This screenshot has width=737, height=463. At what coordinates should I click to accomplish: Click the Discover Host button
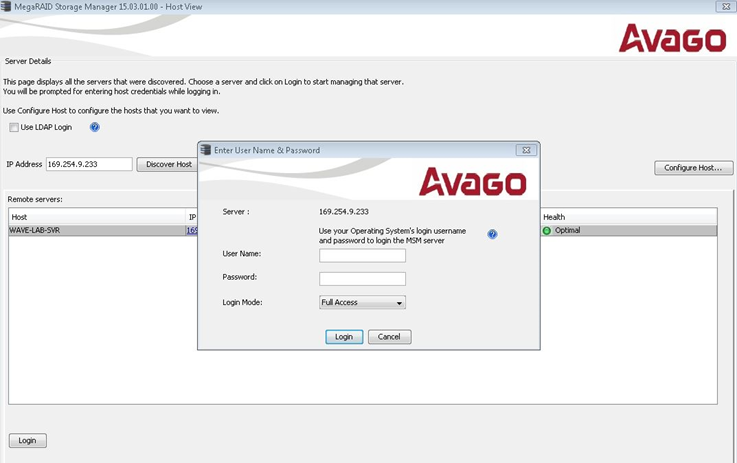pos(167,164)
